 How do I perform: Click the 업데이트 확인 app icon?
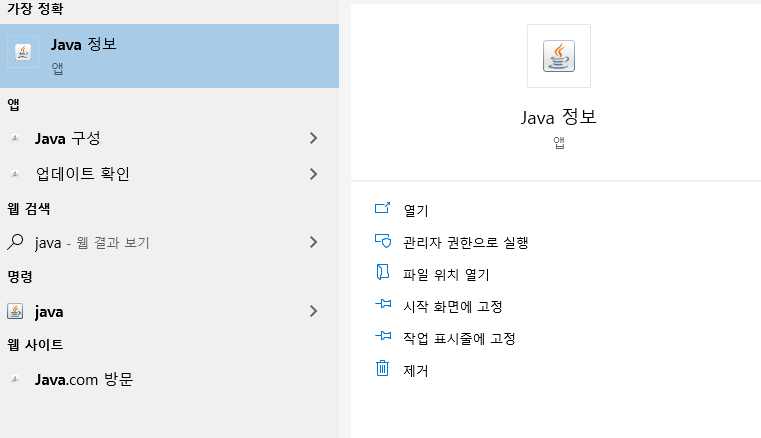[x=15, y=174]
